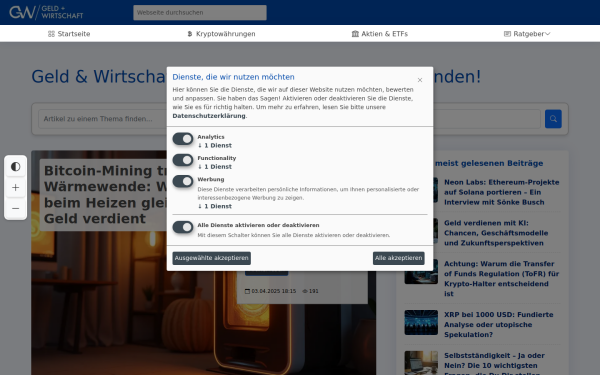Close the Dienste consent dialog
Viewport: 600px width, 375px height.
[x=420, y=80]
